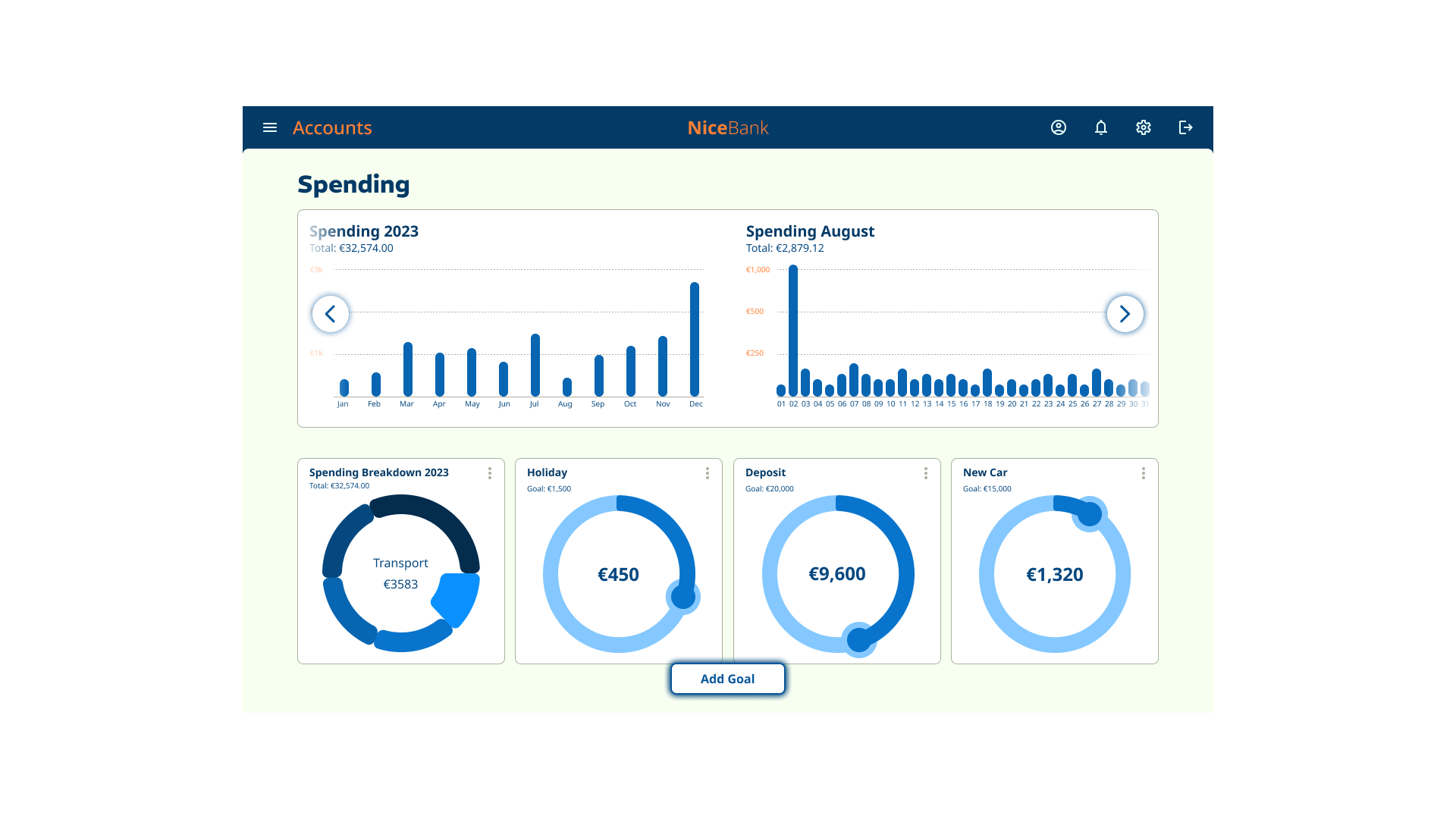This screenshot has height=819, width=1456.
Task: Click the Spending page heading
Action: pyautogui.click(x=353, y=184)
